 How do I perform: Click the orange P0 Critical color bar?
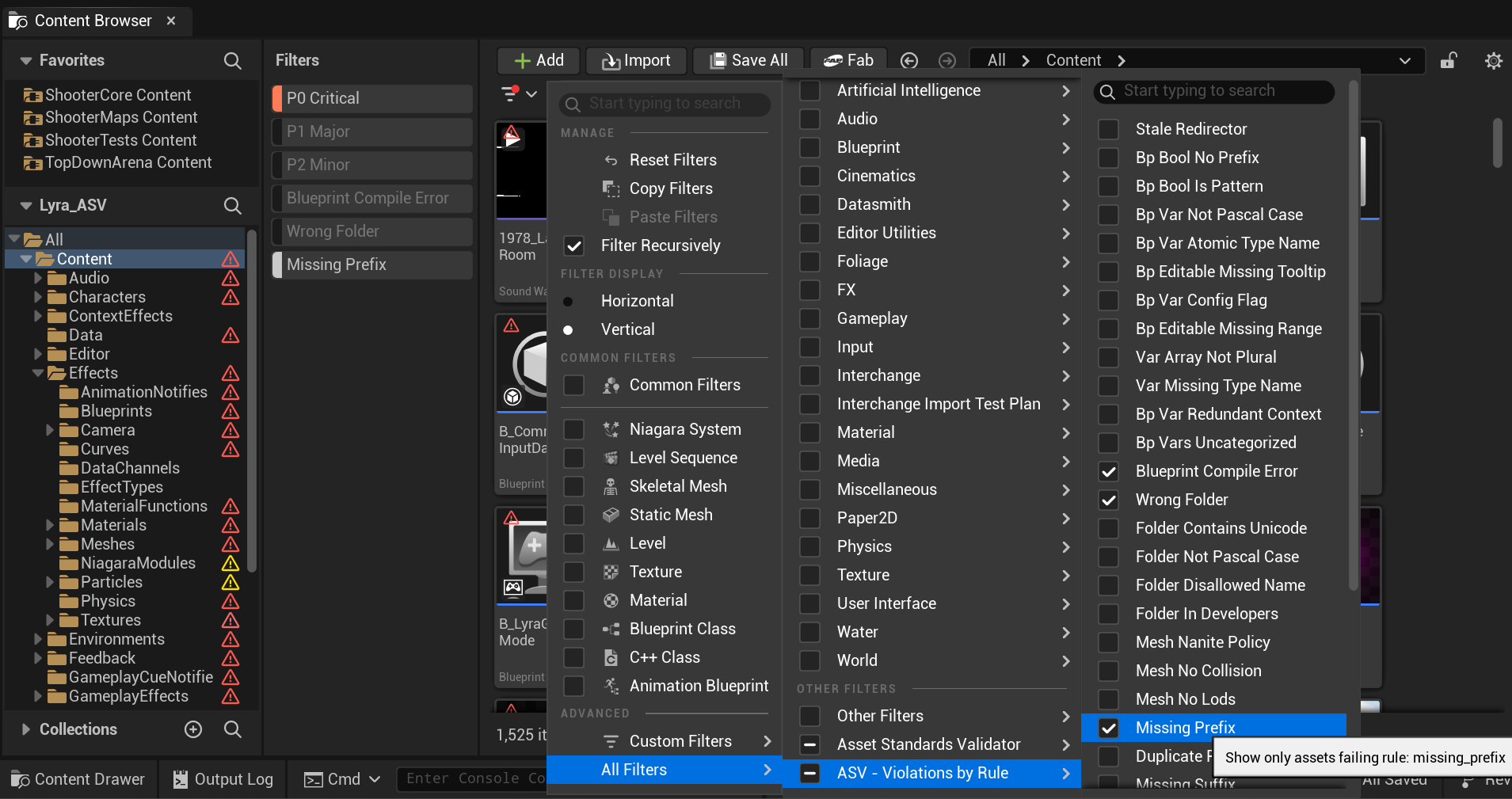(x=277, y=98)
